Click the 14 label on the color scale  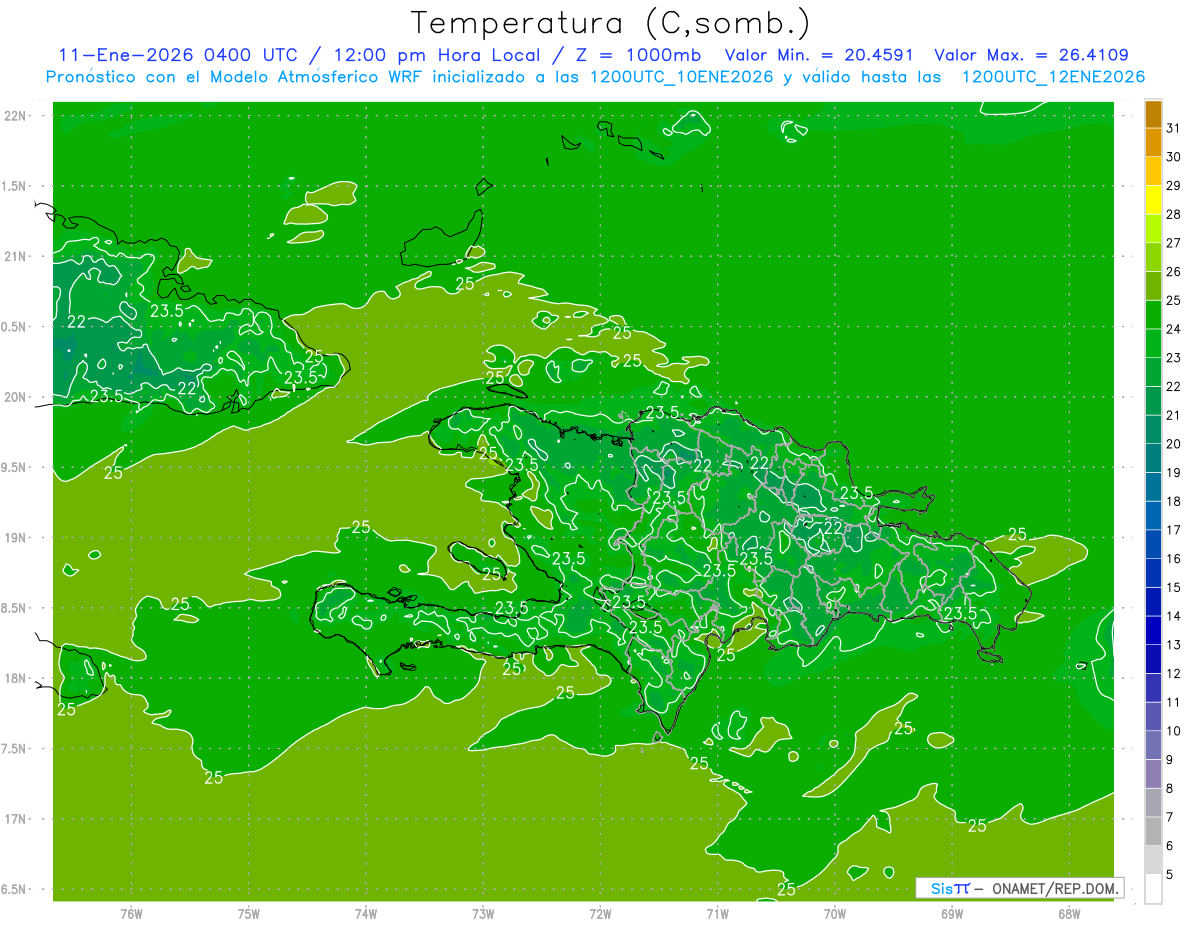click(1173, 616)
